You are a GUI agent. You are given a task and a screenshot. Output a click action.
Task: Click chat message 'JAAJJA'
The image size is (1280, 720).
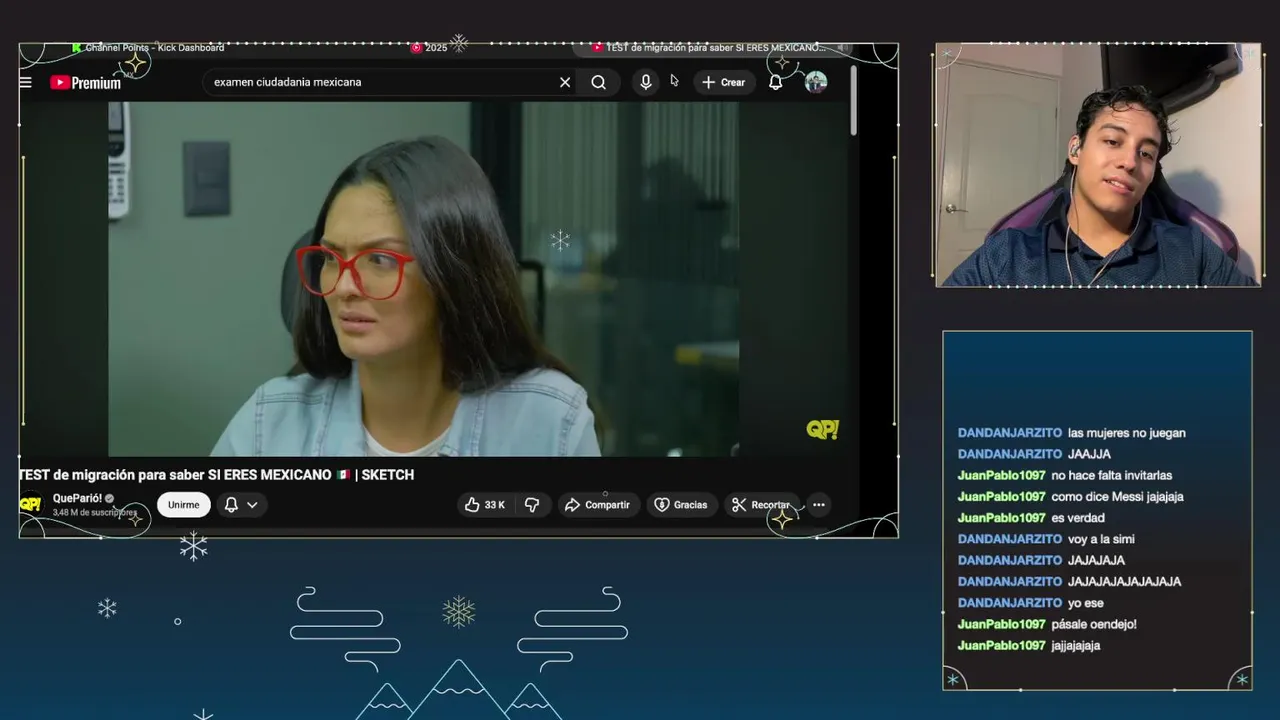(1089, 454)
